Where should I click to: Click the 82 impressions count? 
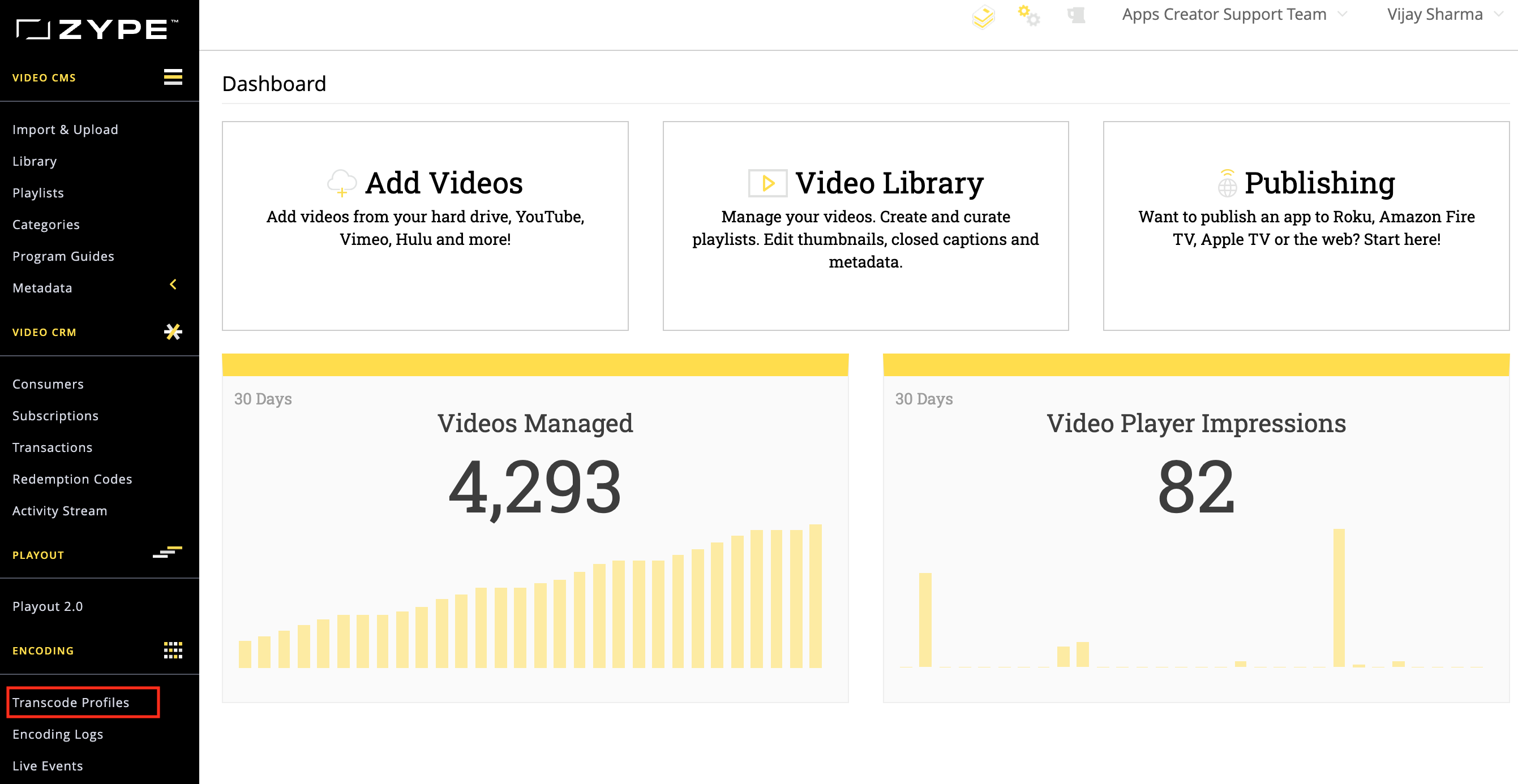pos(1197,486)
